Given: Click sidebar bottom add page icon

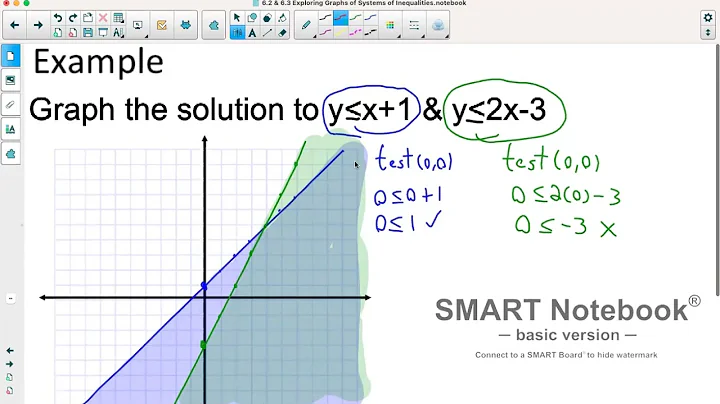Looking at the screenshot, I should (x=10, y=377).
